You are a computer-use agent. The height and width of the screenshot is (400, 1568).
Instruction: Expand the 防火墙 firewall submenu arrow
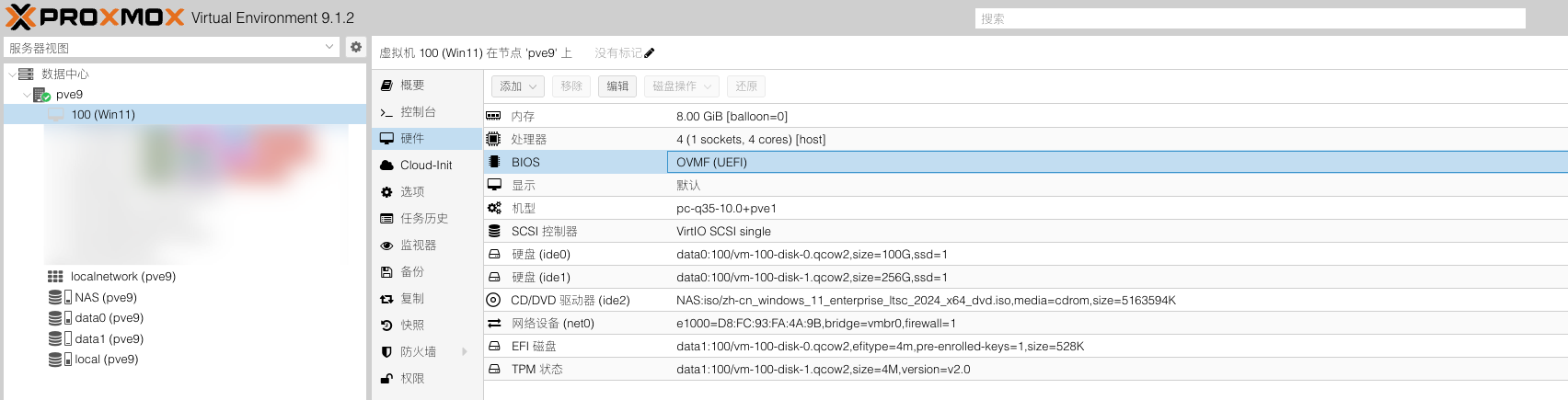click(x=465, y=352)
